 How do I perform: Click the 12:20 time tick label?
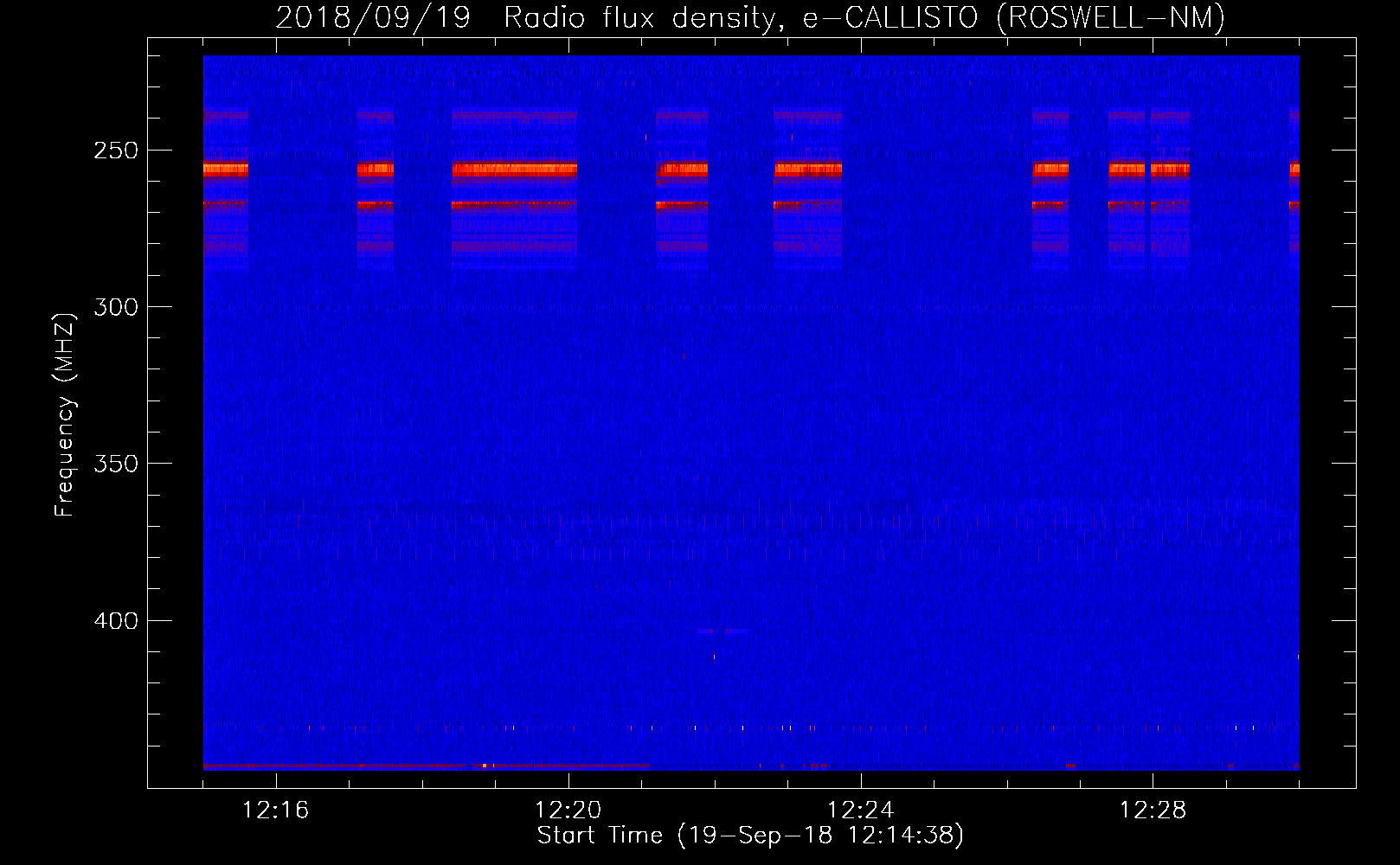568,810
